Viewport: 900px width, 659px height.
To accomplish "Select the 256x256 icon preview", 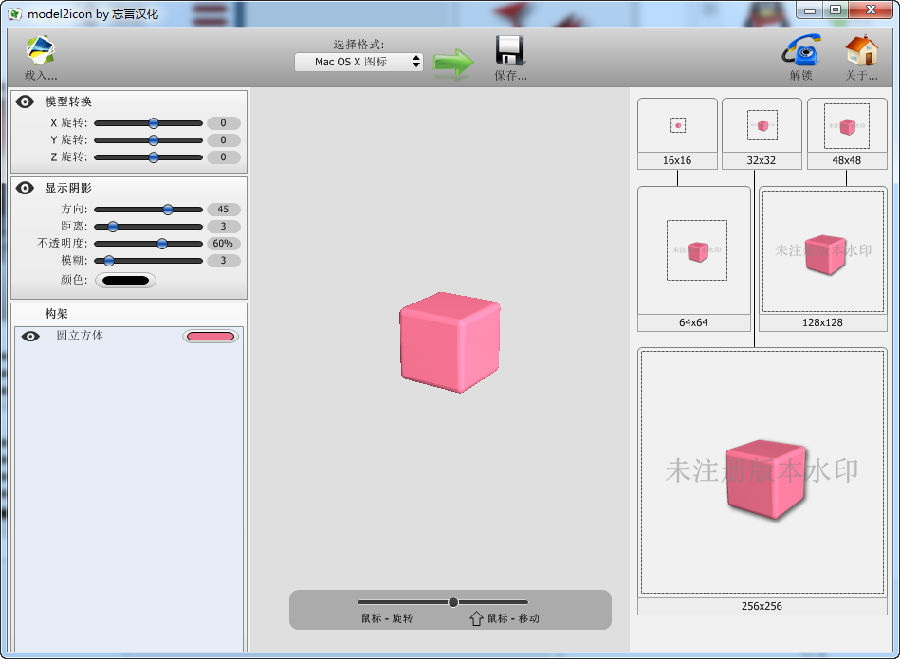I will coord(762,472).
